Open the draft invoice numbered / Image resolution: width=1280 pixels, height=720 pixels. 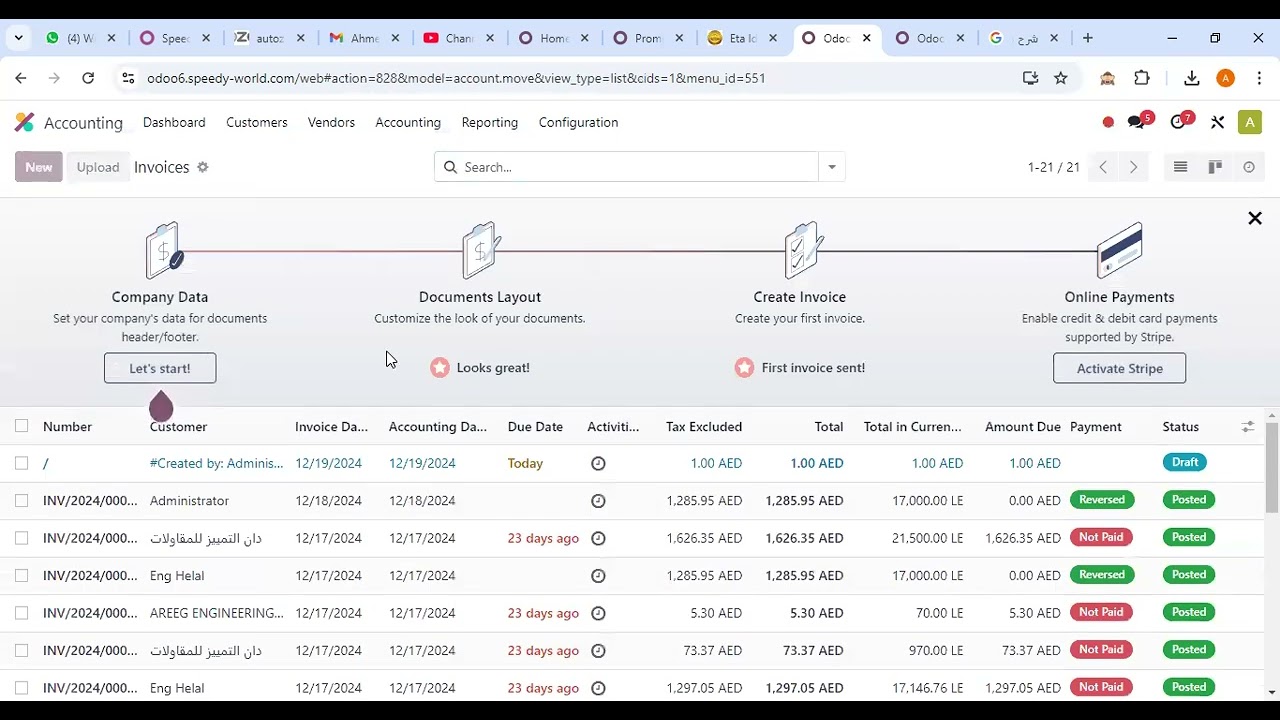pos(46,463)
